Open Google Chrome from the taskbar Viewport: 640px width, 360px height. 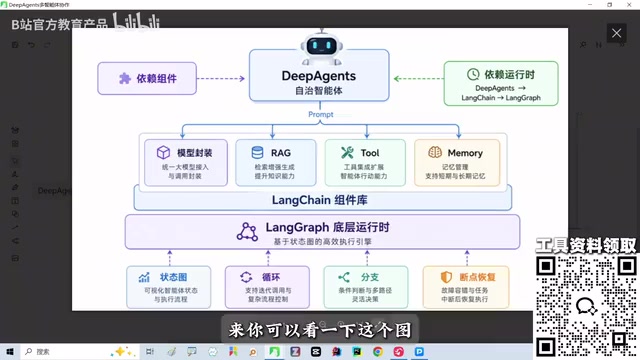click(378, 351)
